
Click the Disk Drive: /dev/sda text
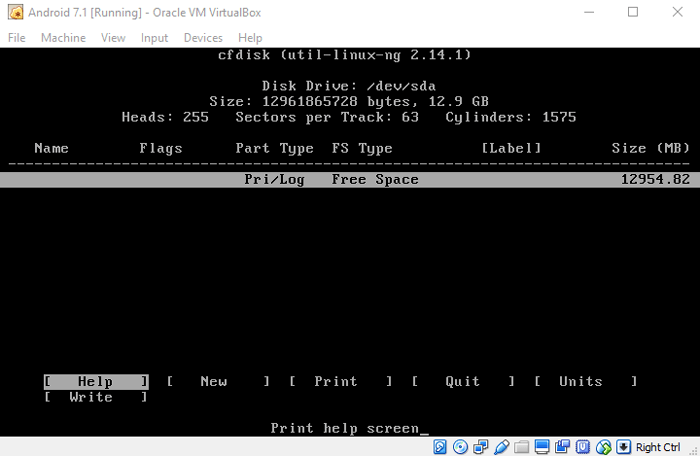click(x=349, y=86)
